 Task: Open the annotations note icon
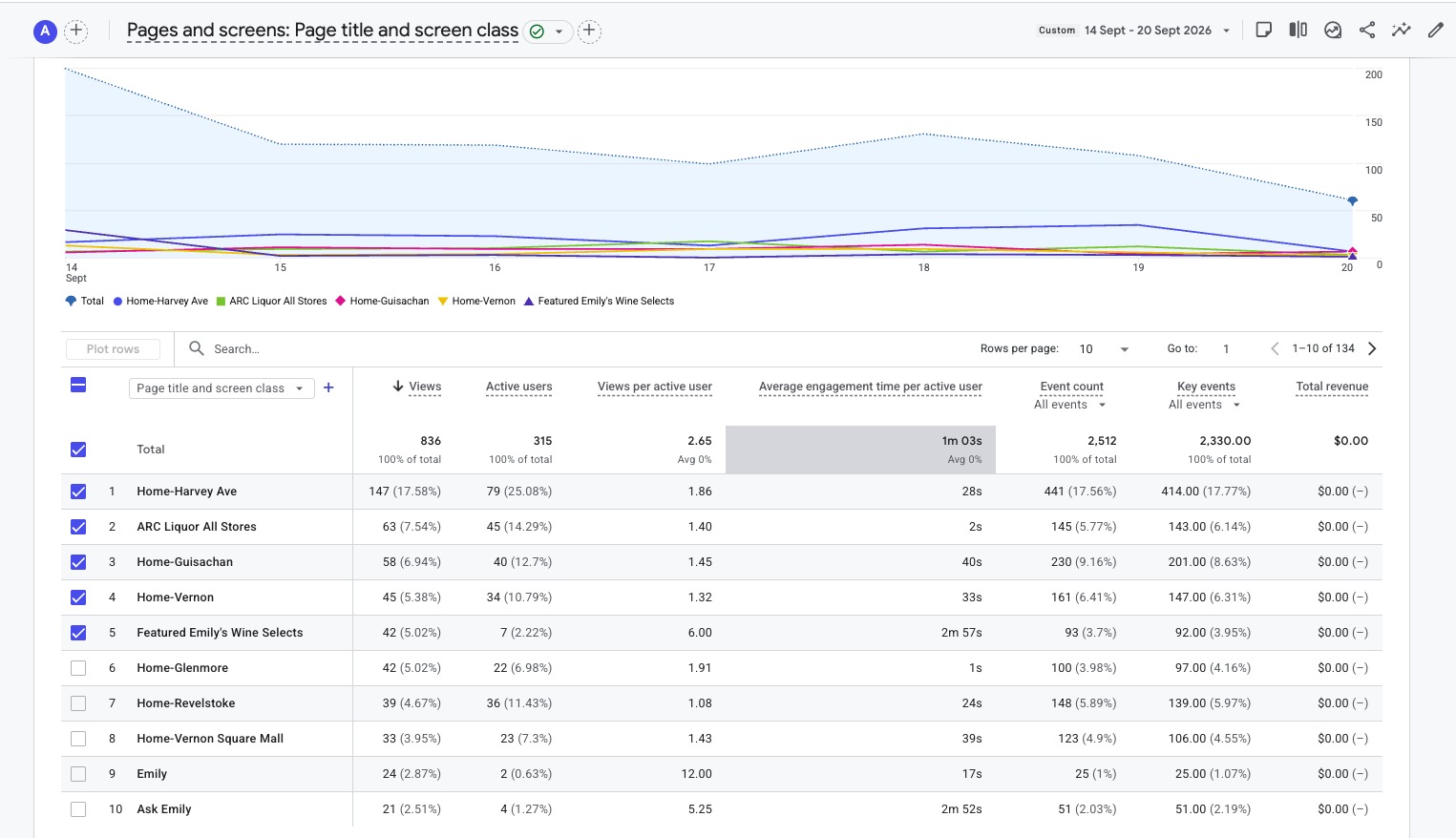click(1263, 31)
